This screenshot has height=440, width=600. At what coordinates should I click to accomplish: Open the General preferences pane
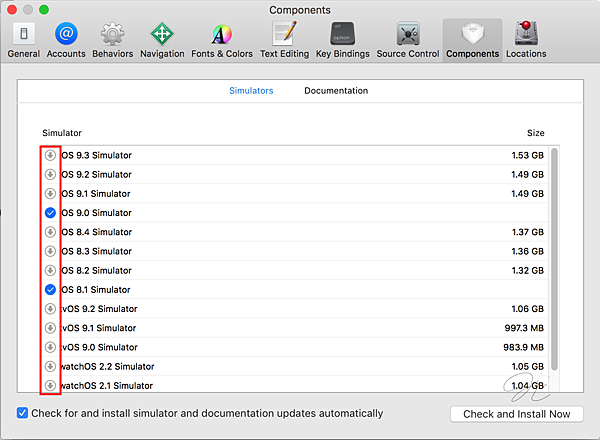[x=24, y=40]
